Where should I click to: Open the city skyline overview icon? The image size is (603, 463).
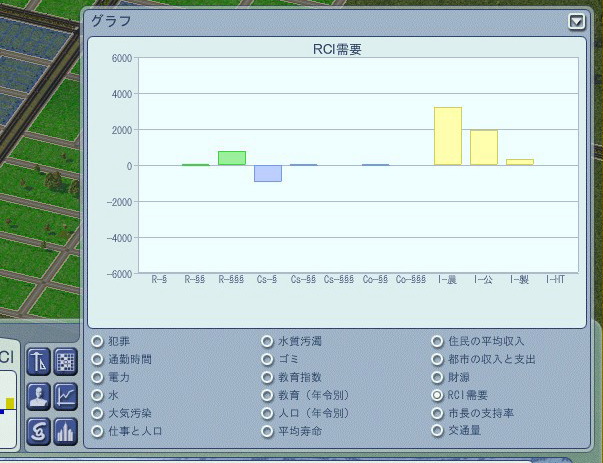66,431
